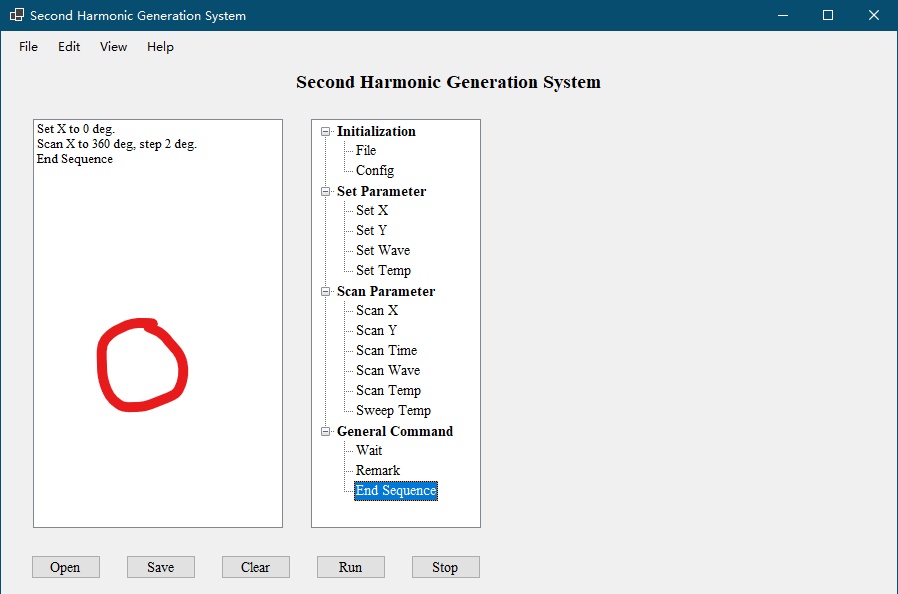Screen dimensions: 898x594
Task: Select the Remark command item
Action: click(x=378, y=471)
